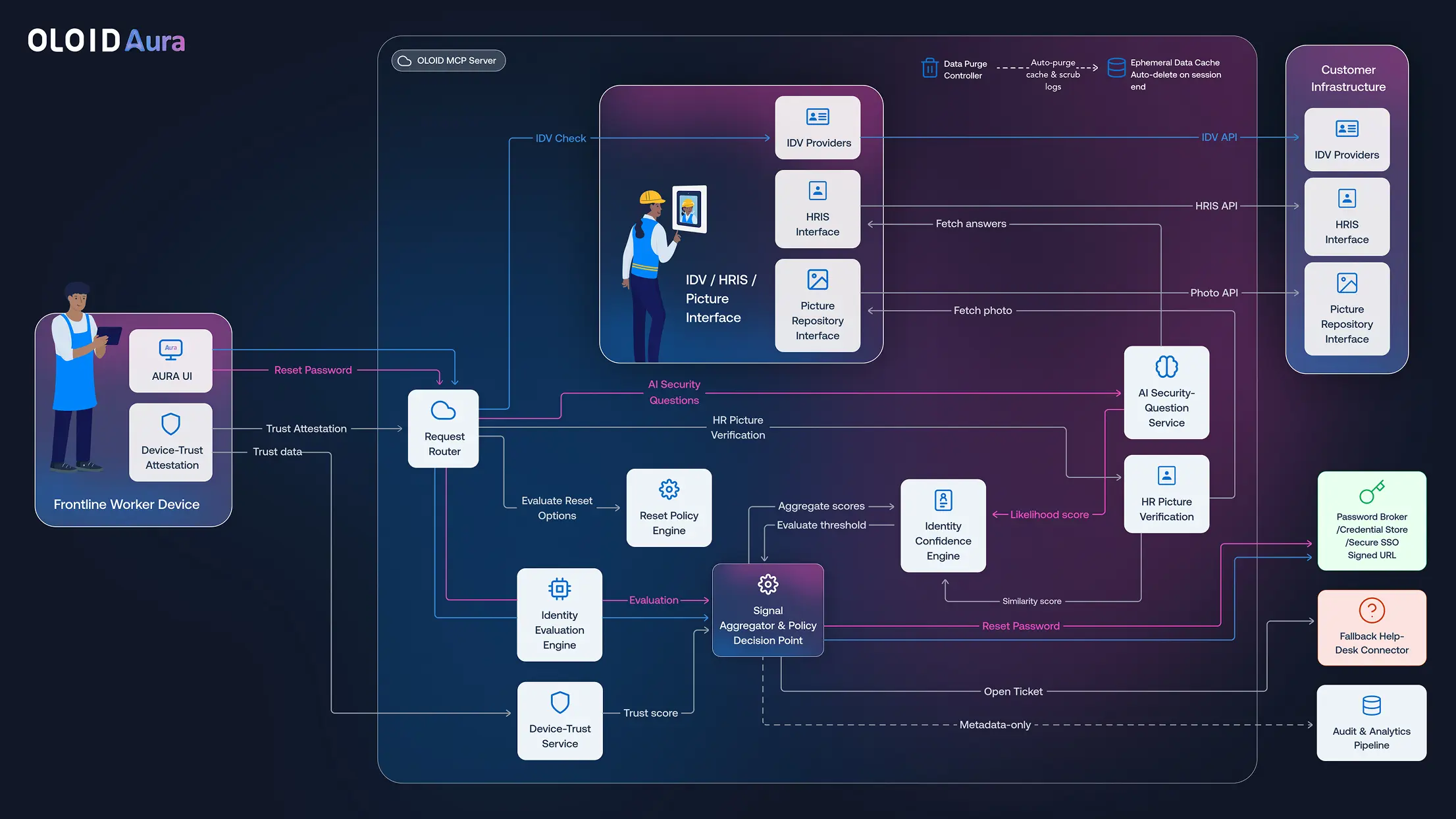Screen dimensions: 1456x819
Task: Open the AI Security-Question Service brain icon
Action: point(1166,366)
